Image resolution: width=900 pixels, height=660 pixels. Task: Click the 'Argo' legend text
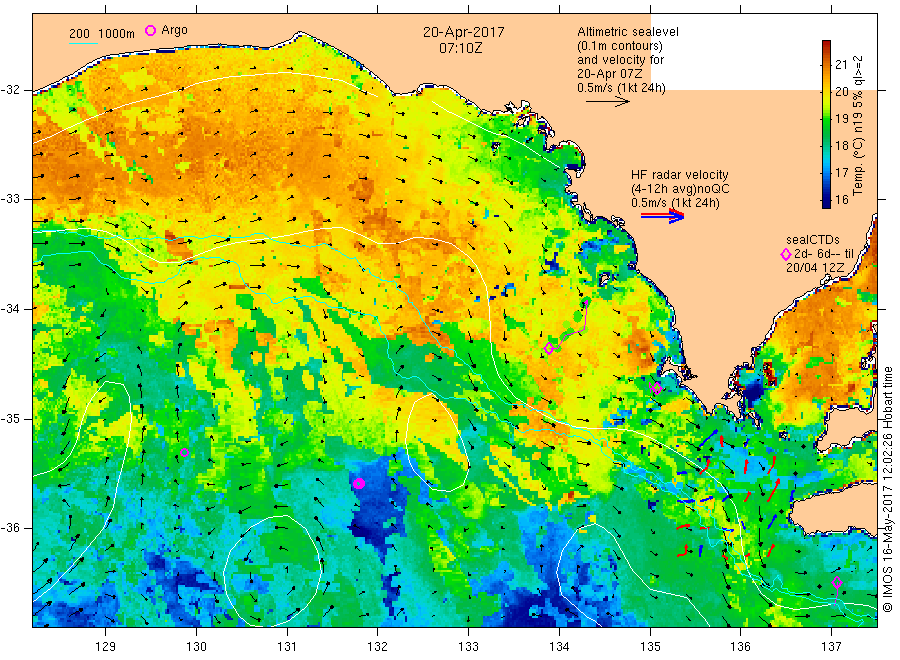point(174,30)
